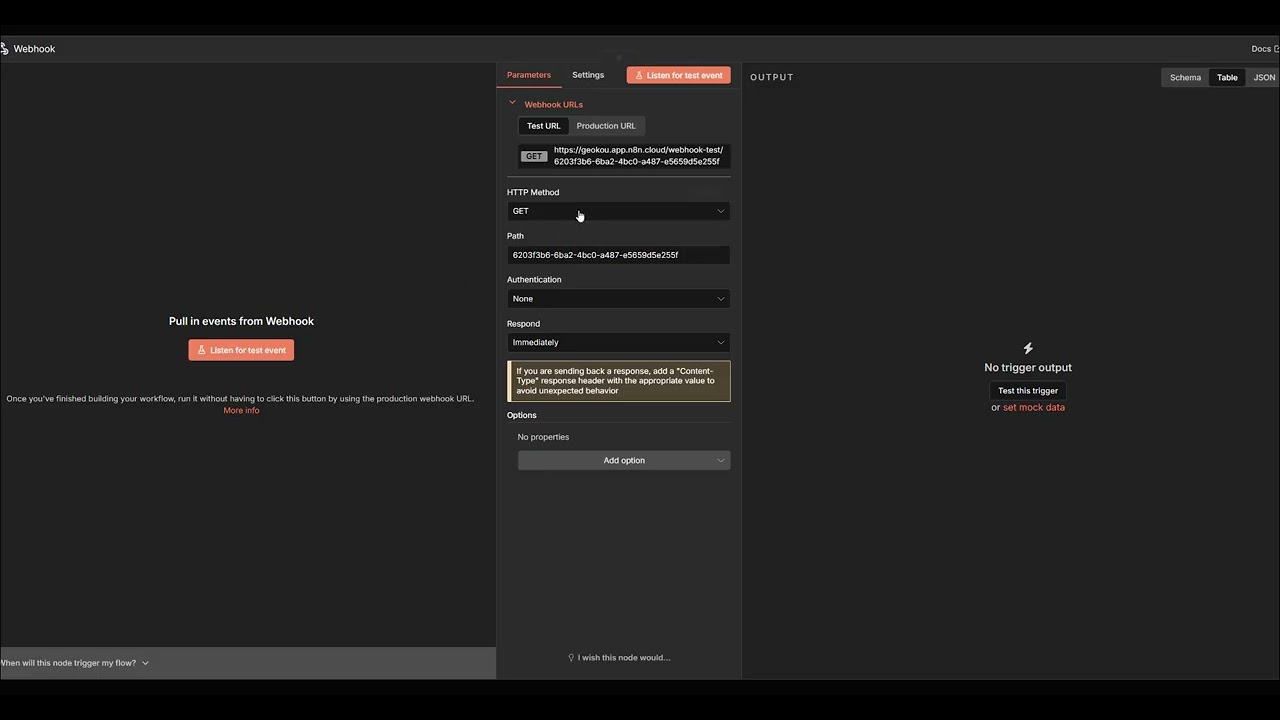
Task: Open the More info link
Action: (241, 410)
